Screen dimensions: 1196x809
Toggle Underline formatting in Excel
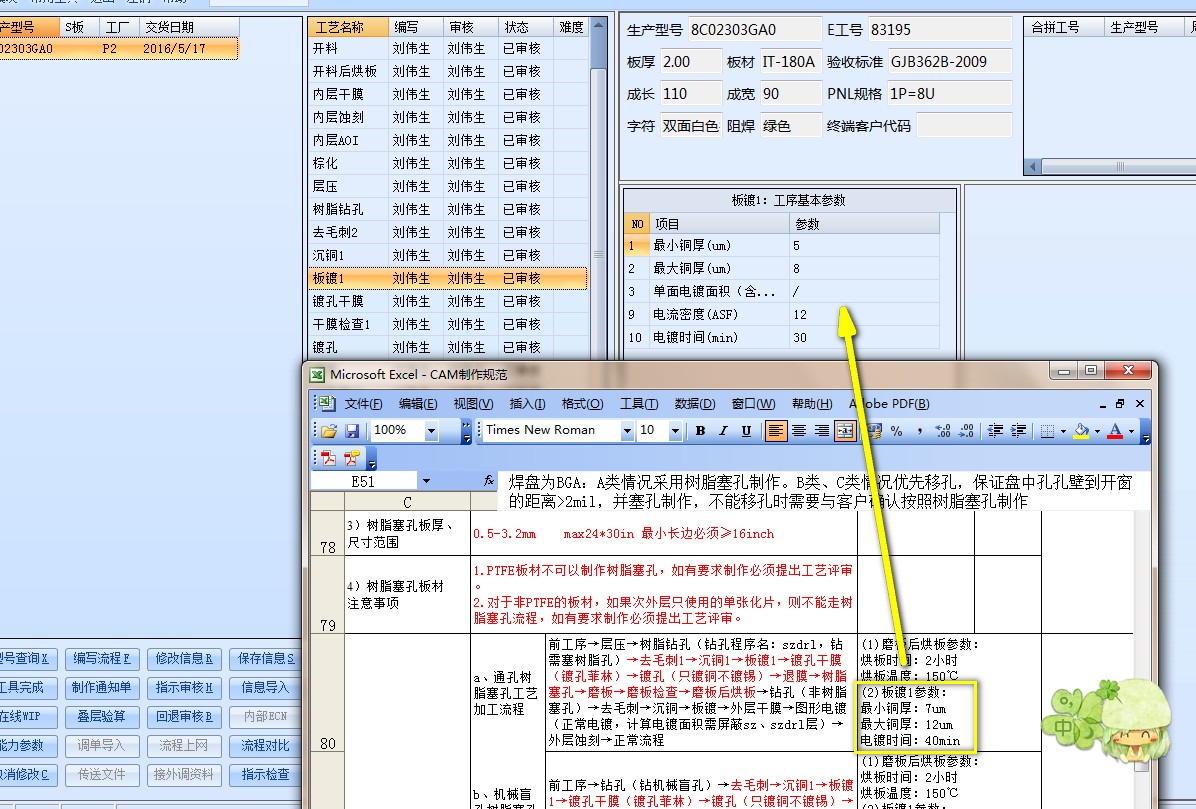[746, 431]
